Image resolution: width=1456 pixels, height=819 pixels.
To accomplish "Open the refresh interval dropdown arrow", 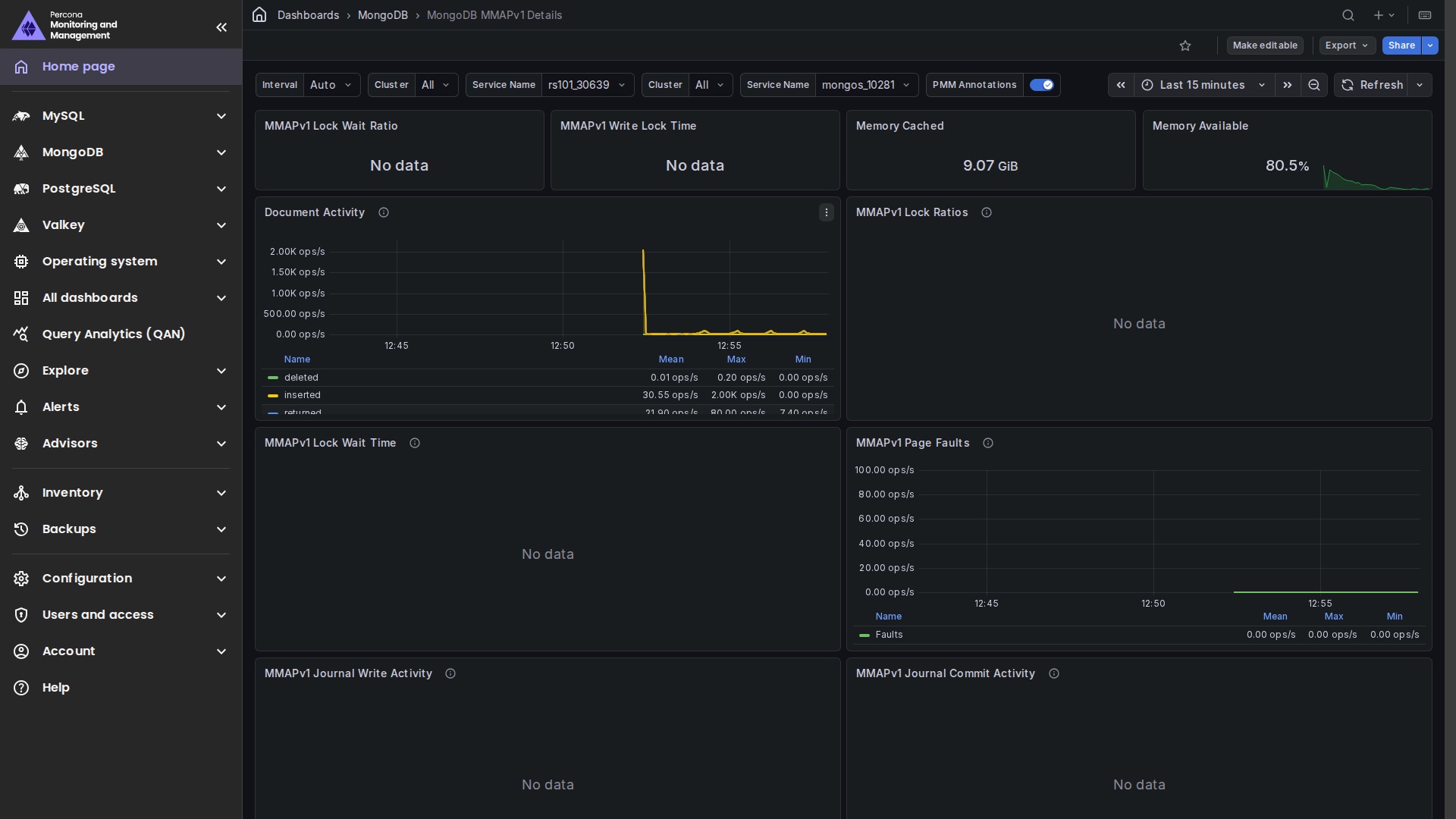I will (1420, 85).
